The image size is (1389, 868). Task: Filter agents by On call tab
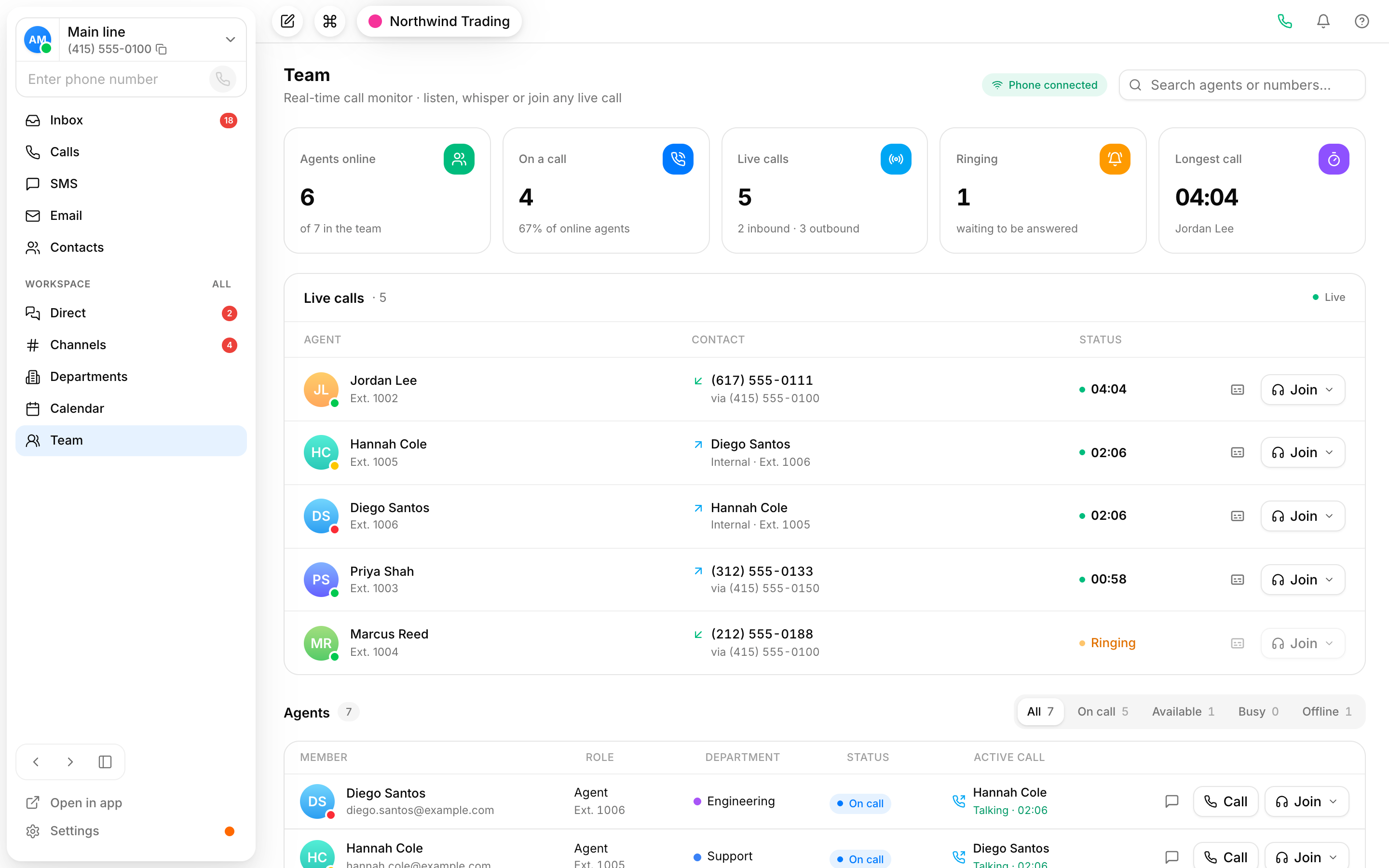click(x=1102, y=711)
